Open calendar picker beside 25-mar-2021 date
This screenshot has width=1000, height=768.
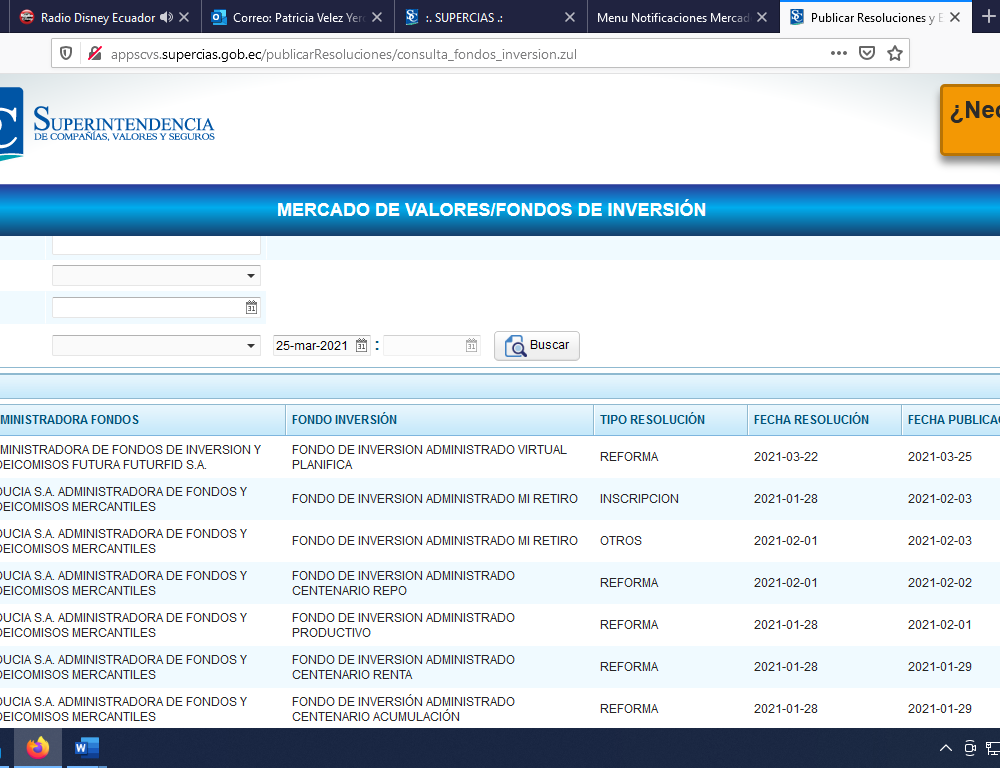coord(362,346)
